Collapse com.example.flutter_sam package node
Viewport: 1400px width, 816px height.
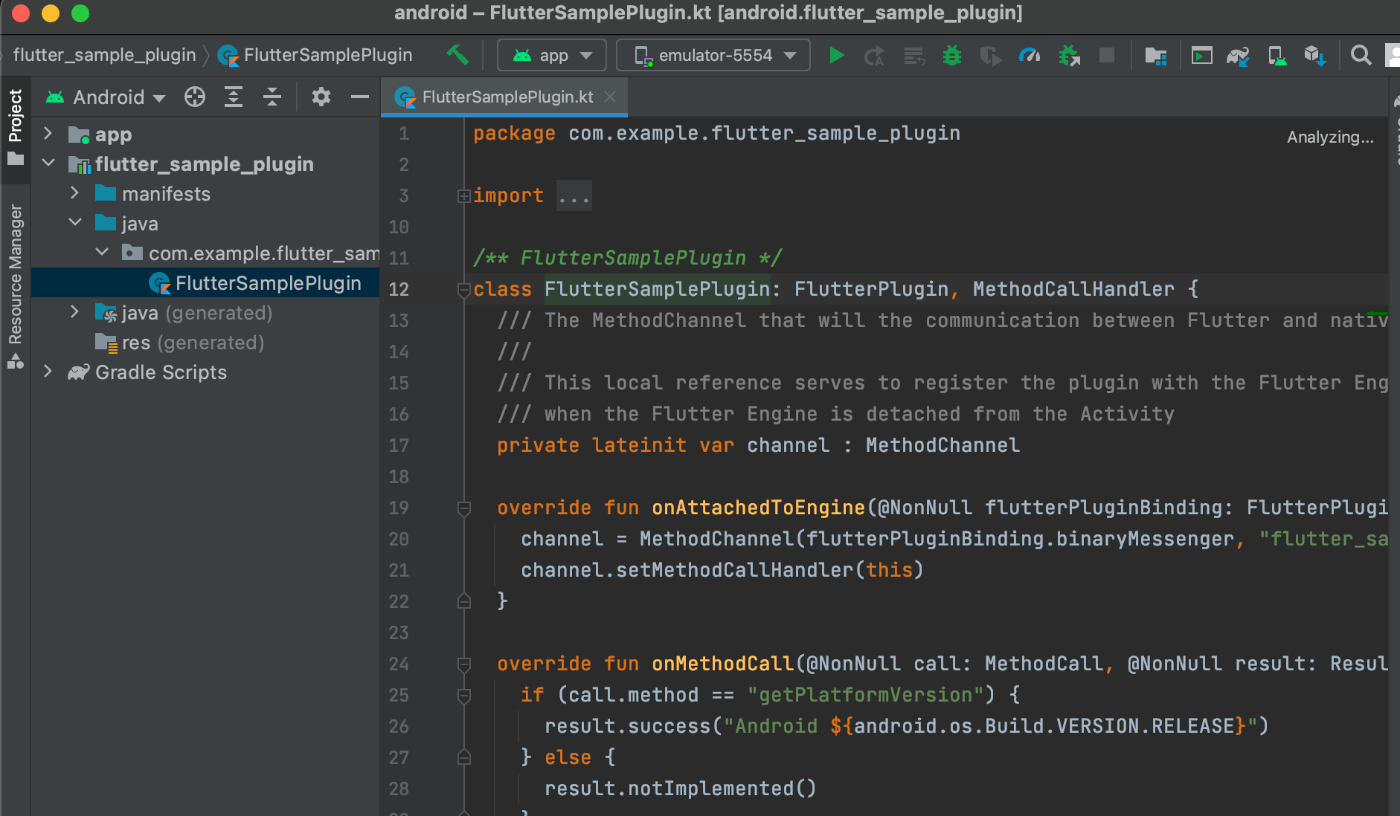[101, 253]
